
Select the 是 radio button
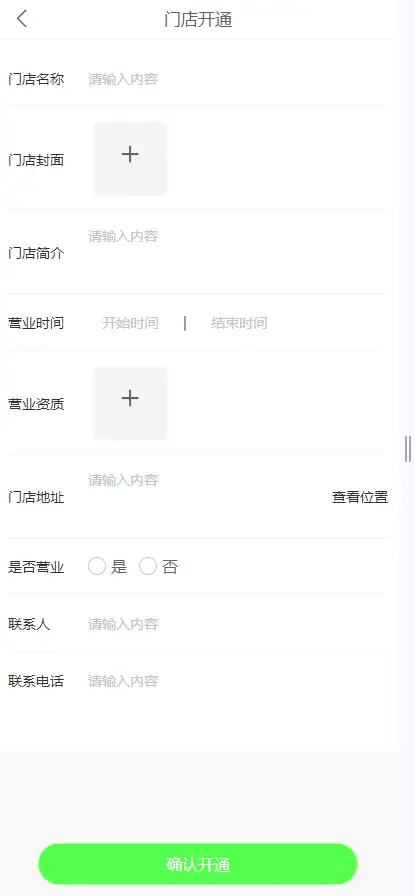coord(97,567)
